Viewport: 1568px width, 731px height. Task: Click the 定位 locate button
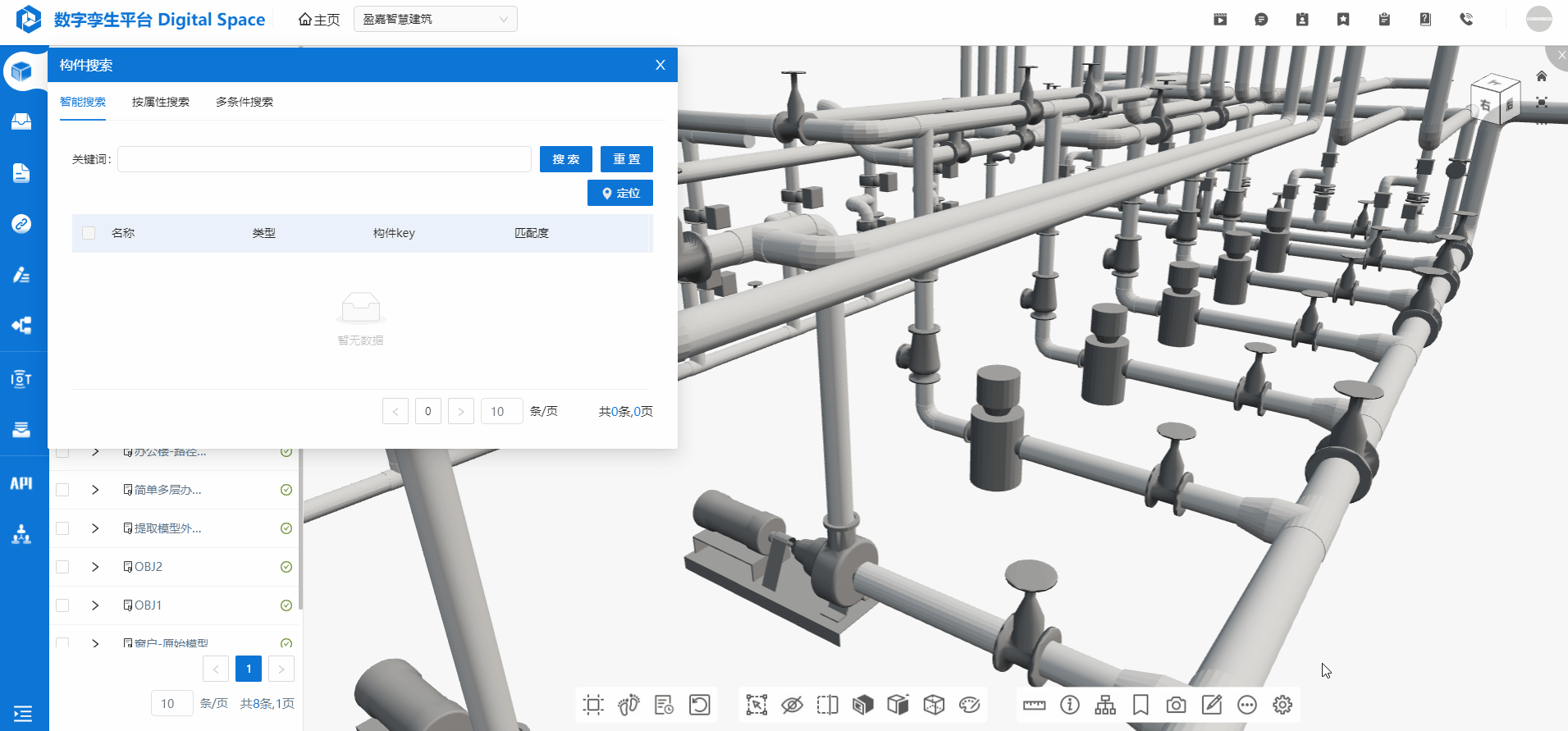click(620, 193)
